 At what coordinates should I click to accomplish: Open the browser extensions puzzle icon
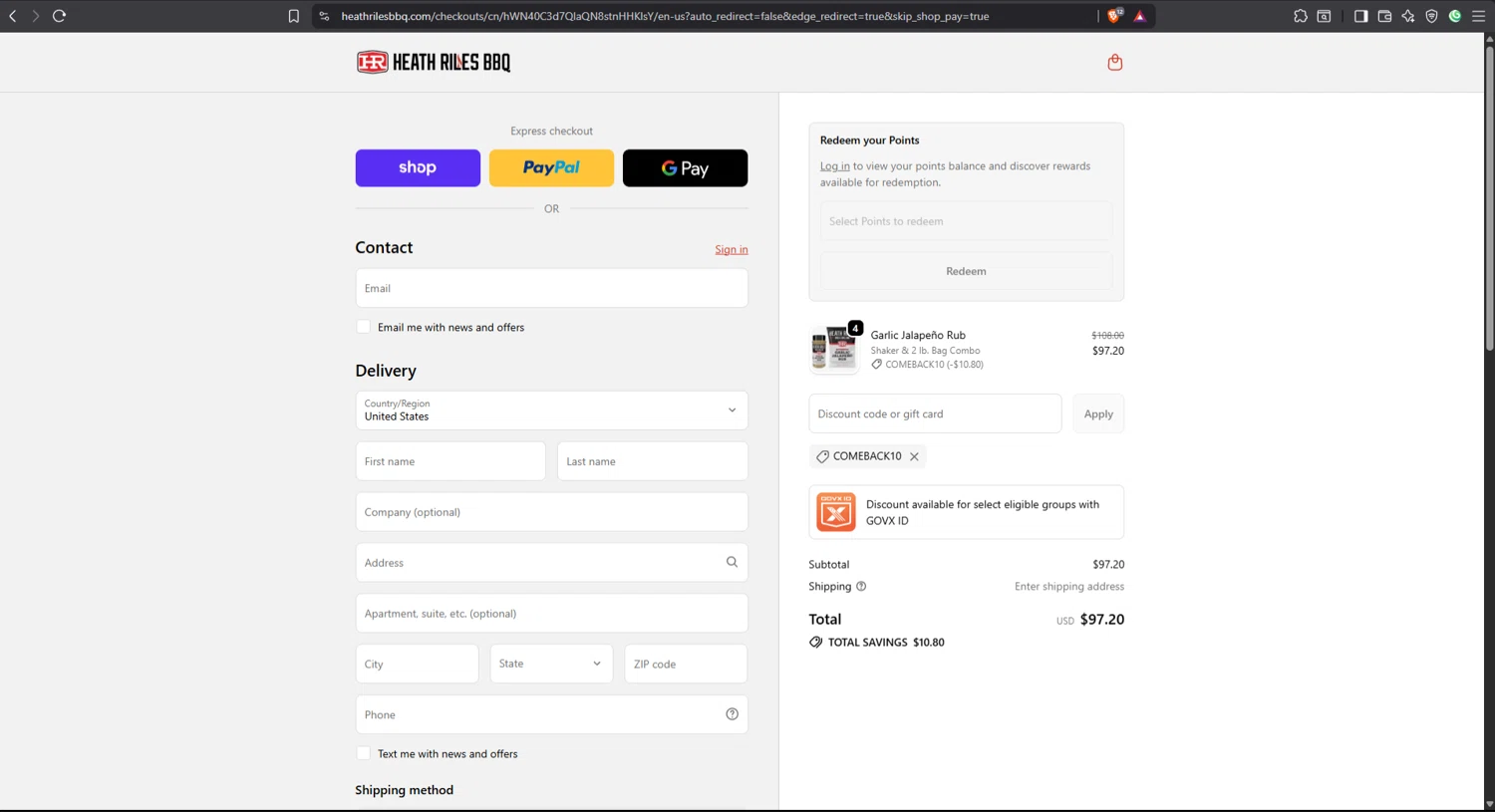pos(1301,16)
